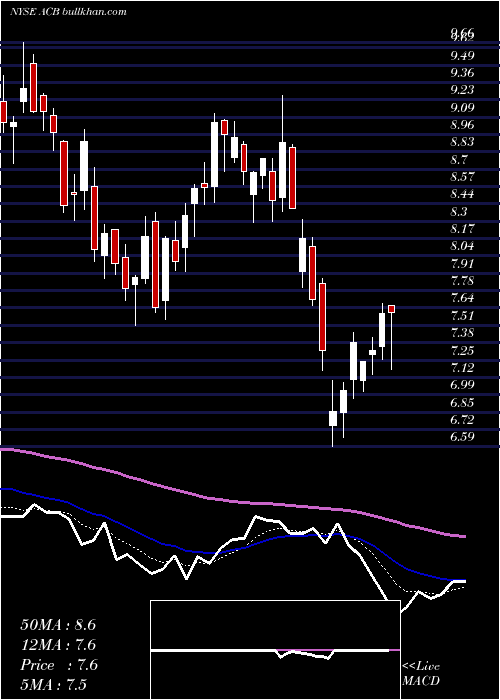Click the 5MA : 7.5 label

(x=54, y=684)
